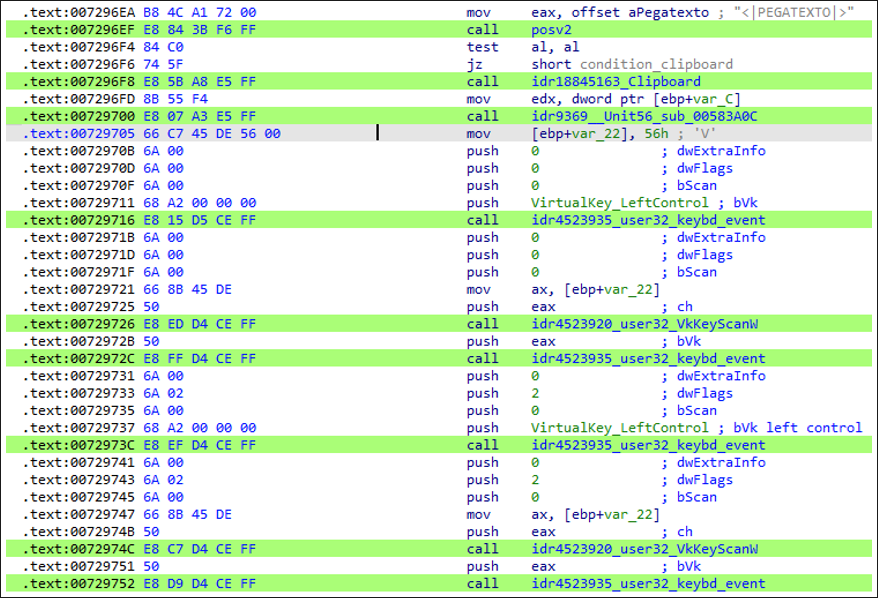Open idr18845163_Clipboard function reference
This screenshot has width=878, height=598.
pyautogui.click(x=616, y=82)
